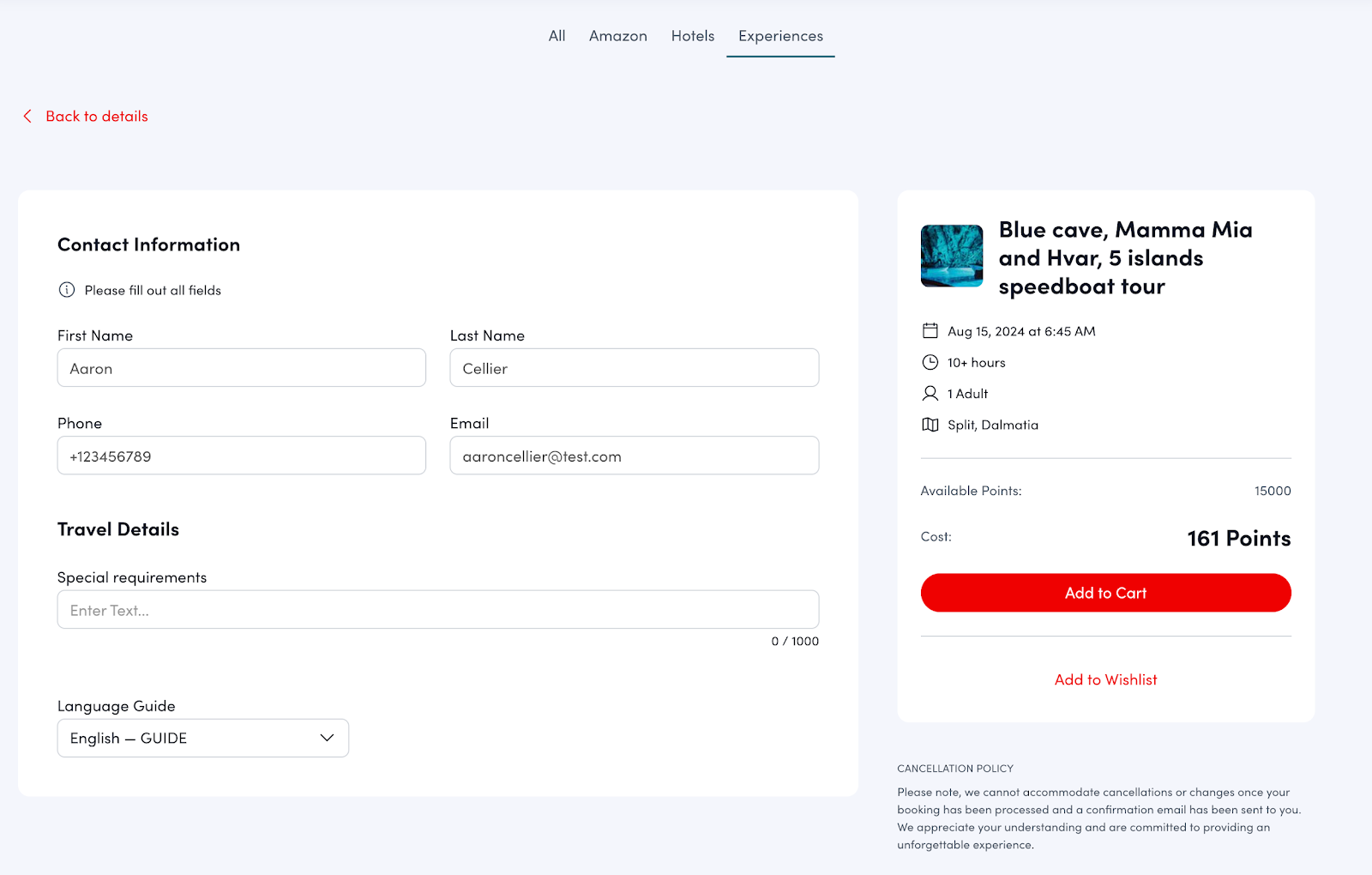The height and width of the screenshot is (875, 1372).
Task: Click the map icon beside Split, Dalmatia
Action: 930,425
